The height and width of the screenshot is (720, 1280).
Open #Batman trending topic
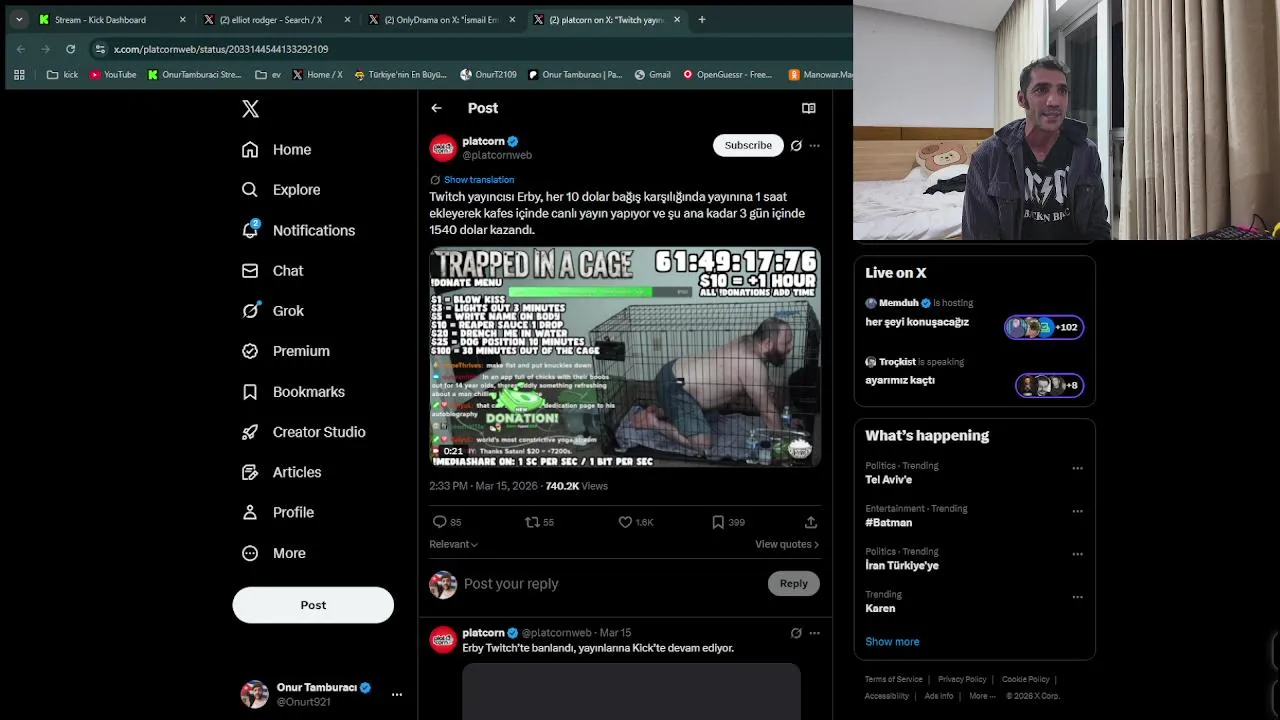pos(888,523)
